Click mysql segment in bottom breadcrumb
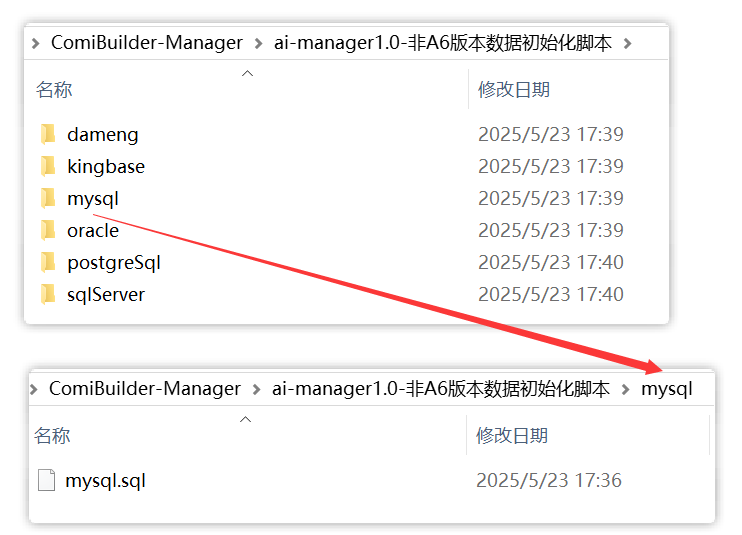The image size is (742, 535). pos(666,389)
